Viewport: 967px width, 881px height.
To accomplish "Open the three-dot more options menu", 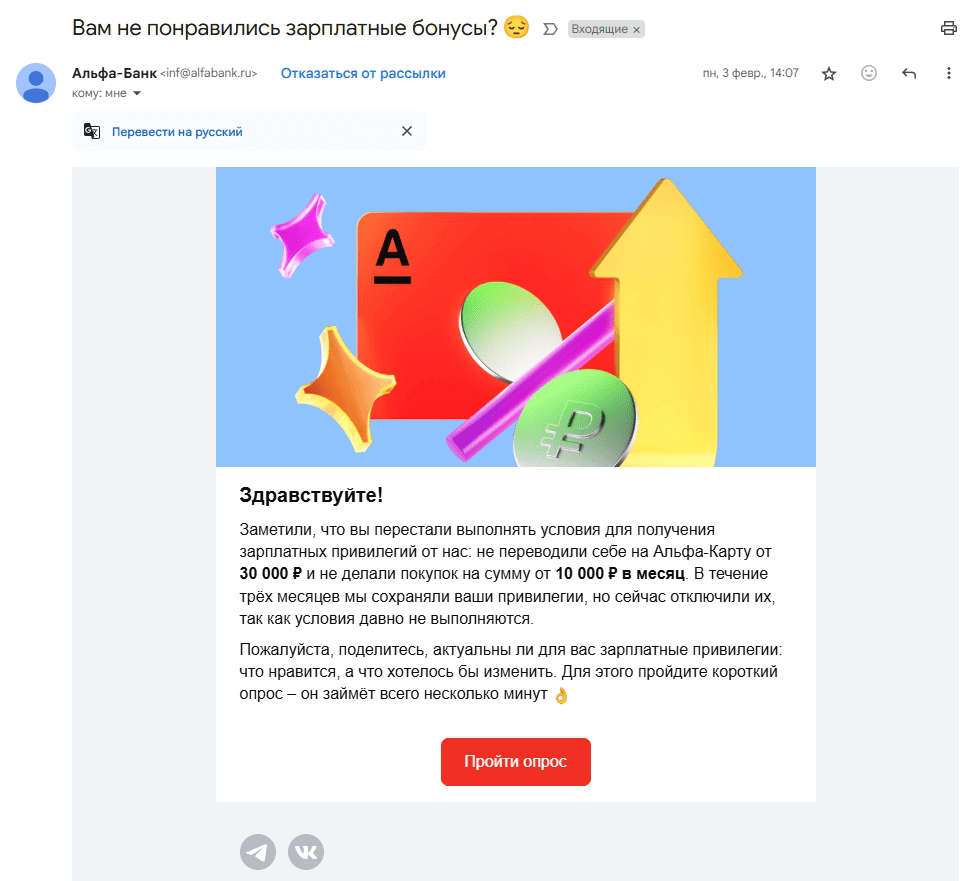I will [948, 73].
